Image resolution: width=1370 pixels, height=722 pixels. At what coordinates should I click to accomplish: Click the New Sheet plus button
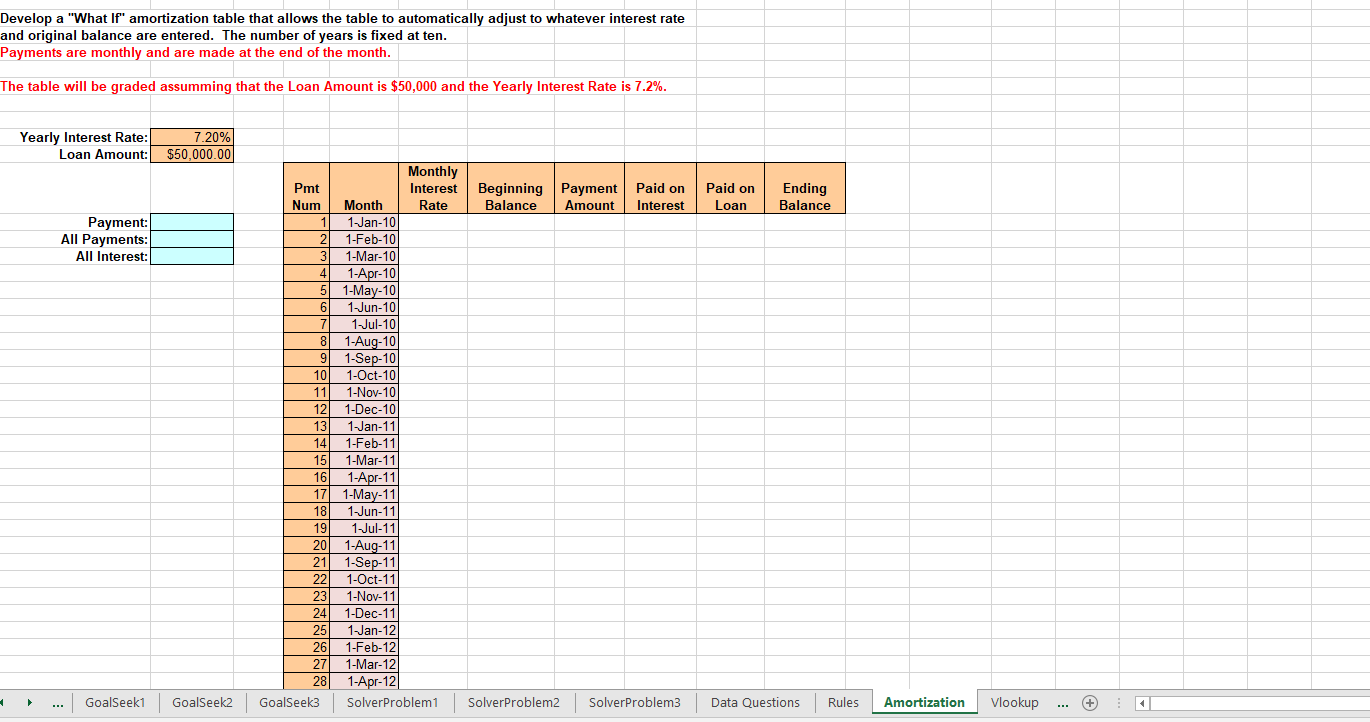point(1090,703)
